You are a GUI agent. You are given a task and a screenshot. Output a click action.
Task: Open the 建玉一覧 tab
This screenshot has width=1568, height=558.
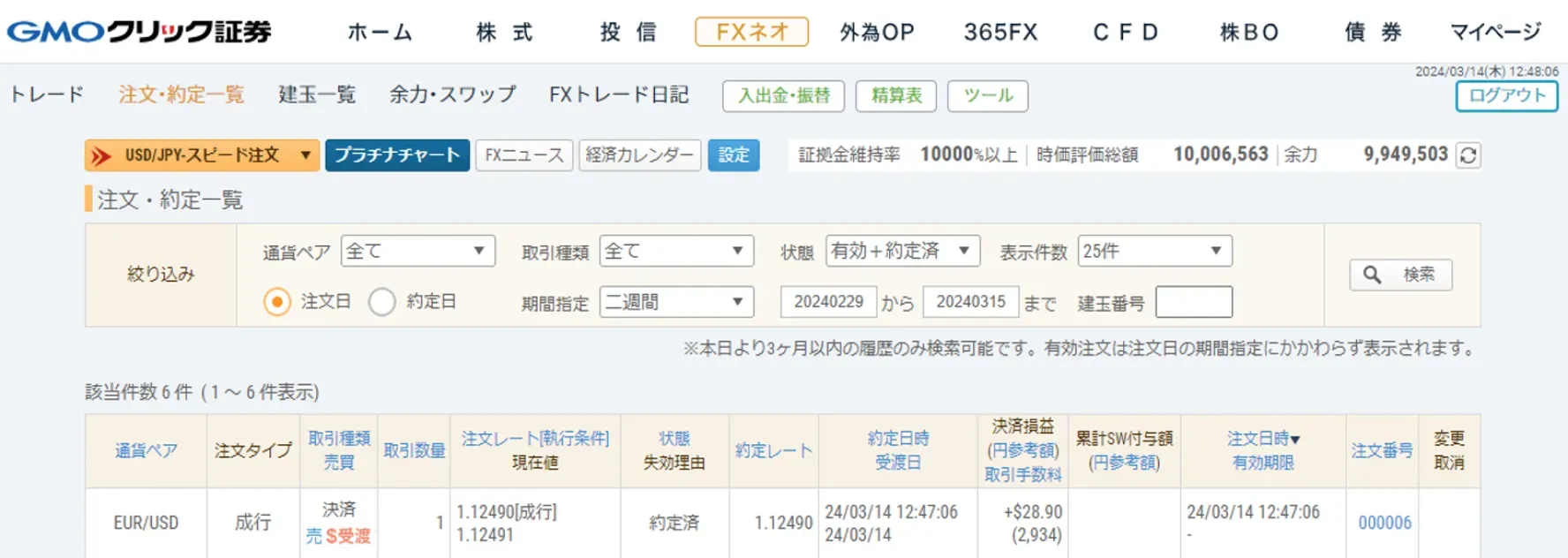point(317,94)
